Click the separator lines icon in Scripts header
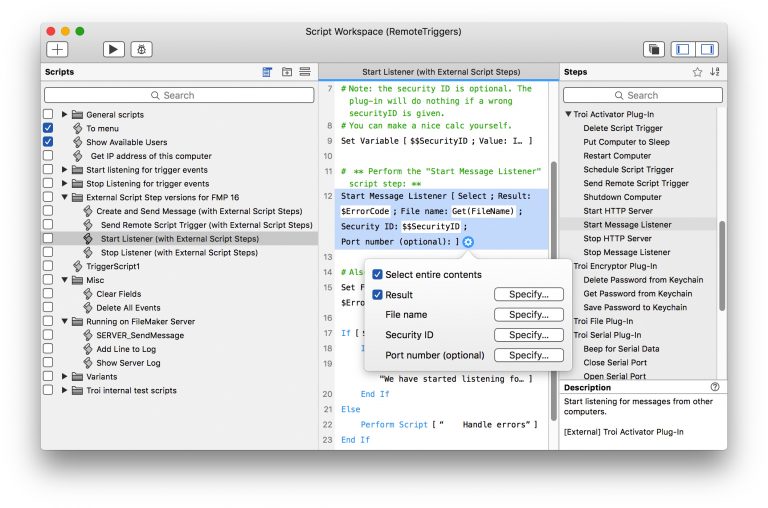Image resolution: width=768 pixels, height=508 pixels. pyautogui.click(x=305, y=72)
